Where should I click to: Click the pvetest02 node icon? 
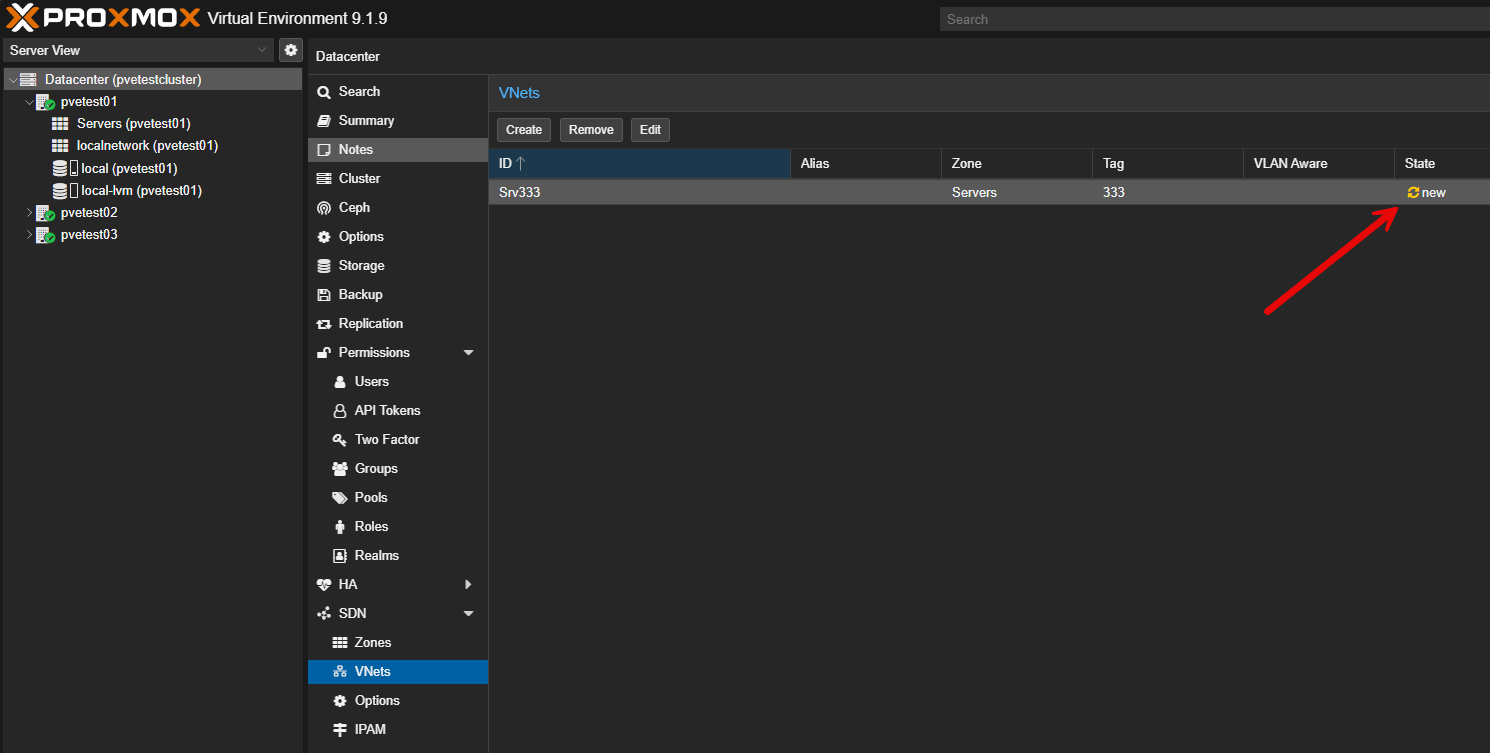[x=45, y=213]
